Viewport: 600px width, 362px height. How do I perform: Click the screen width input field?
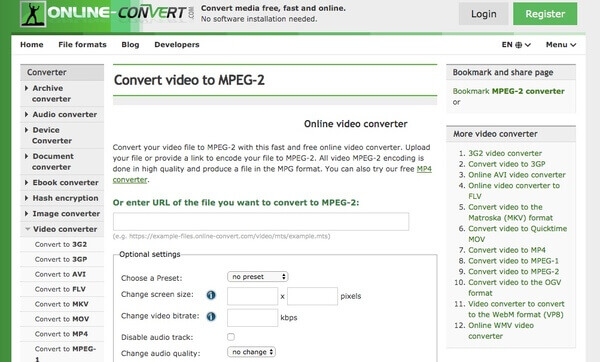pos(253,296)
